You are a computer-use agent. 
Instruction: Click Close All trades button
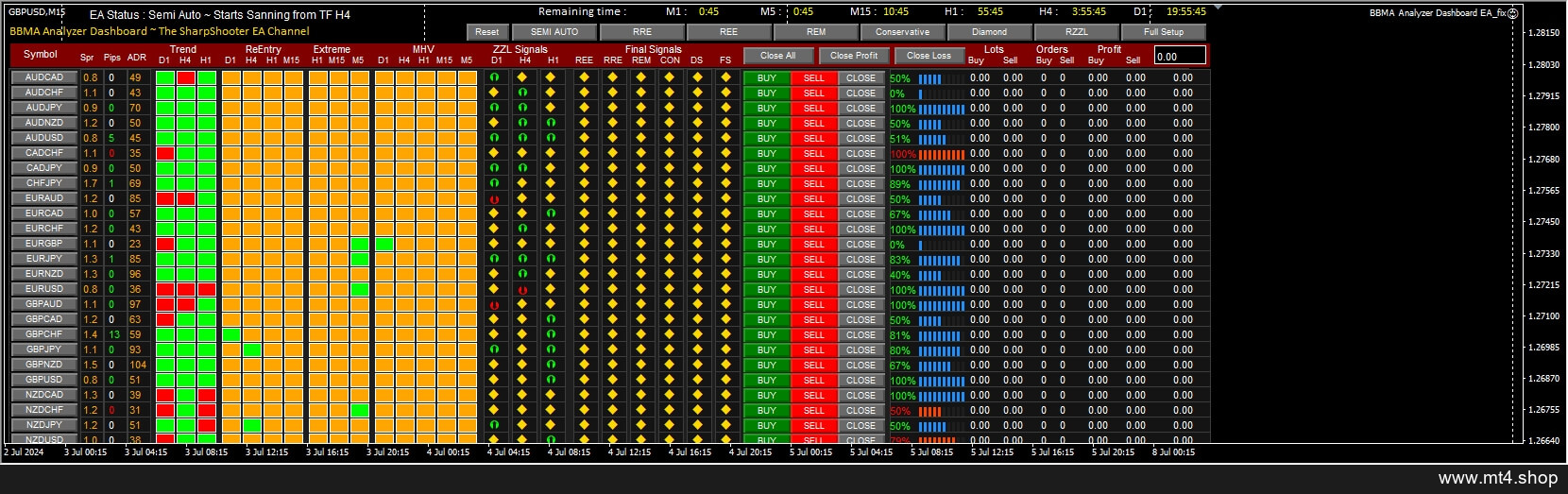778,56
